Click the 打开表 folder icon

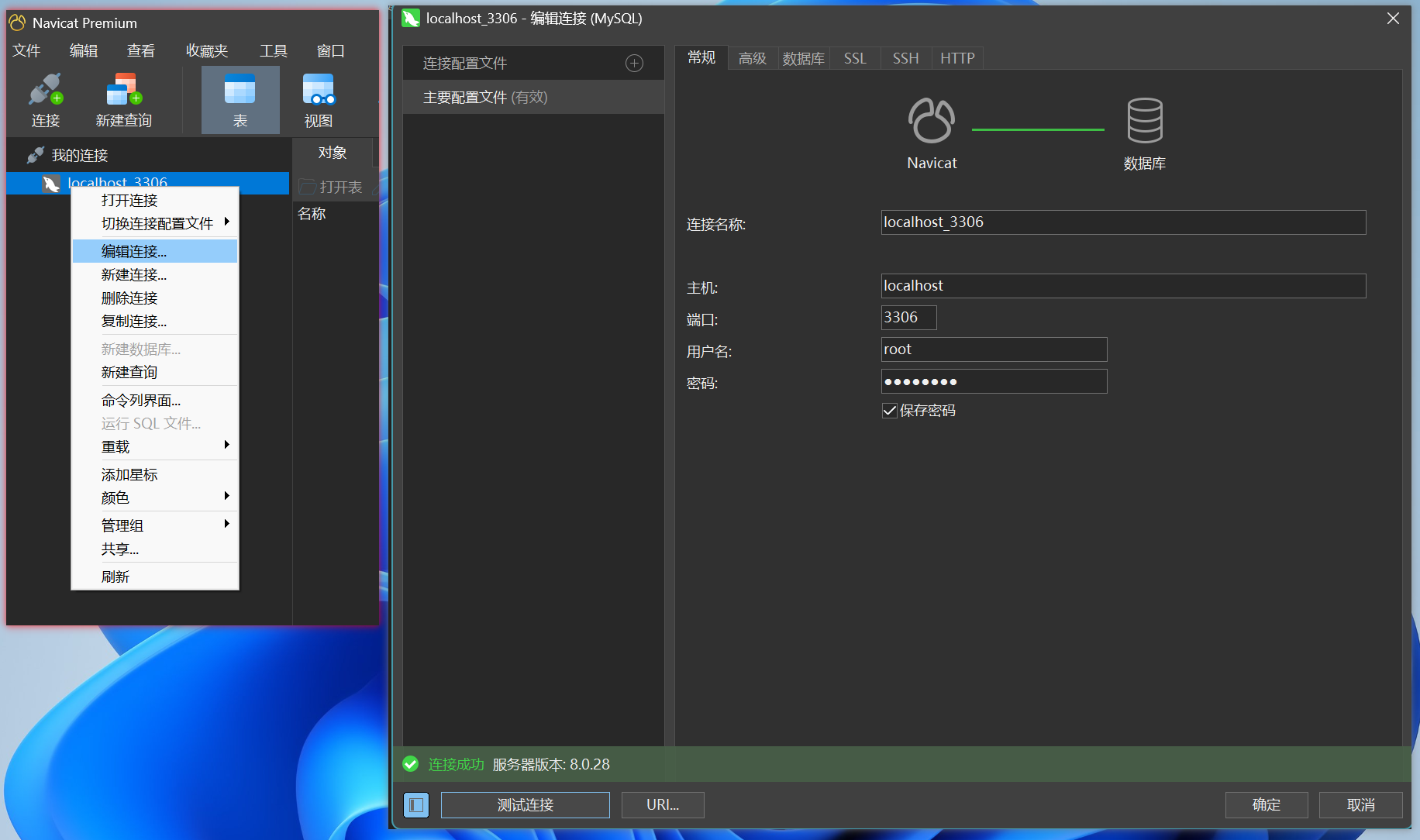[x=307, y=187]
